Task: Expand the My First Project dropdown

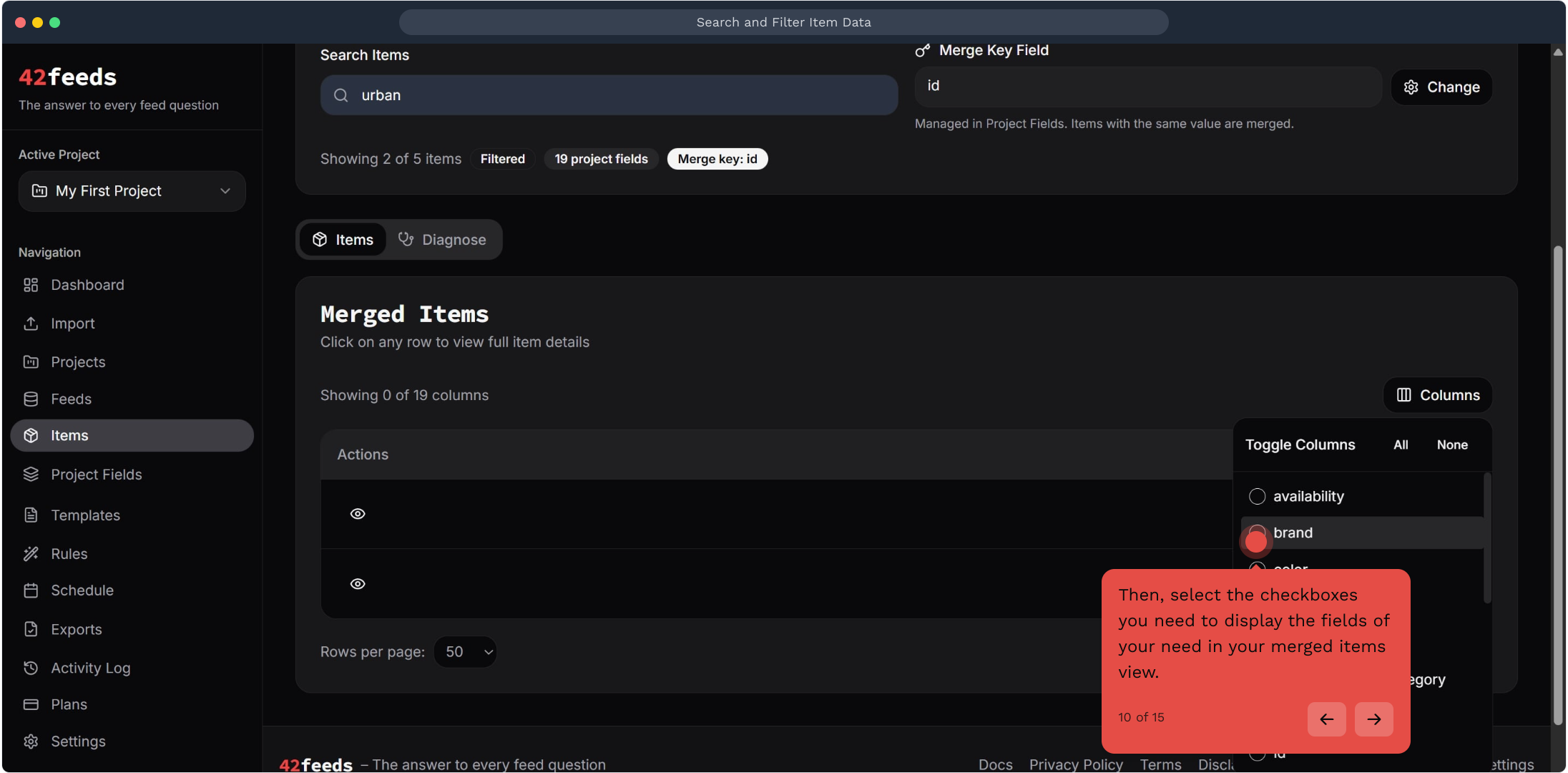Action: [x=132, y=191]
